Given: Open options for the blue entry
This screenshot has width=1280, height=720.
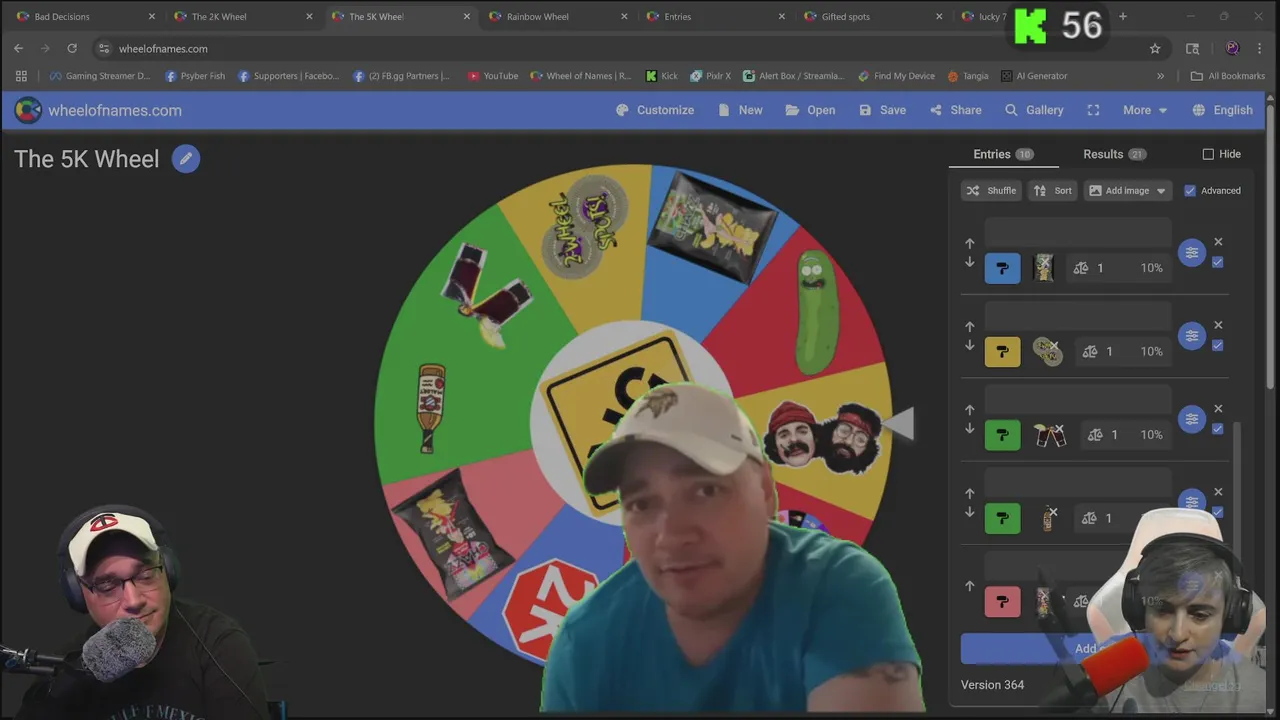Looking at the screenshot, I should click(x=1192, y=253).
